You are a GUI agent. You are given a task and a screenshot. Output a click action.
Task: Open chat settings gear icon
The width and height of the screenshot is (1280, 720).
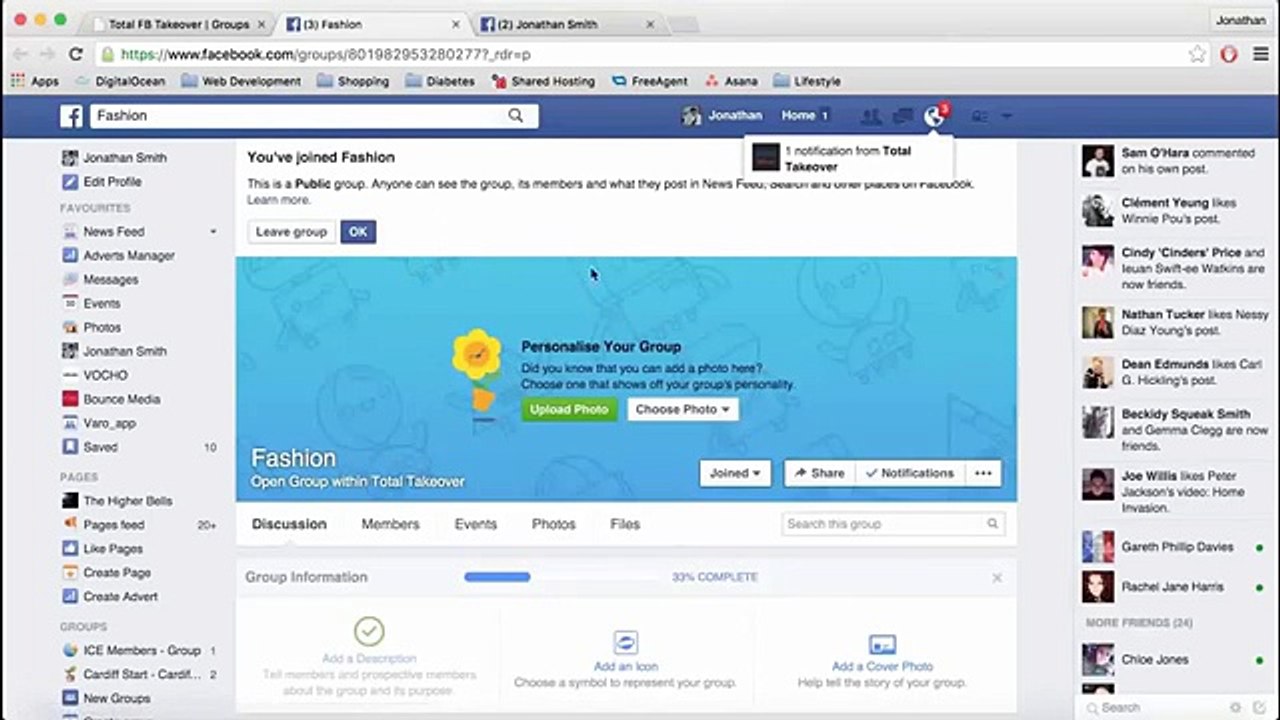point(1236,707)
